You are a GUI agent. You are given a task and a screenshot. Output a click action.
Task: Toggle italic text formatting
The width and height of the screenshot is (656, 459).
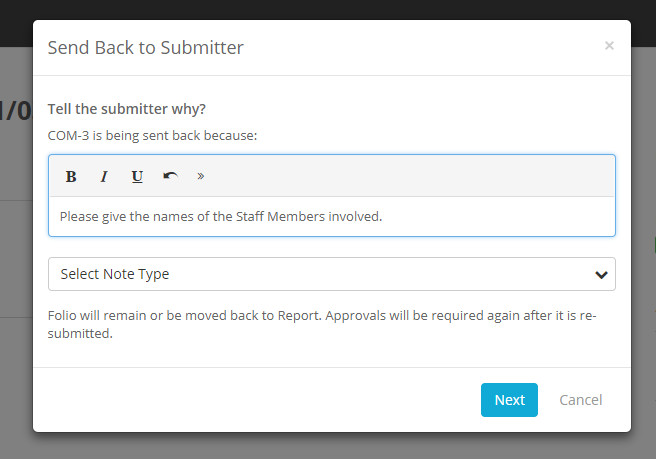(104, 177)
